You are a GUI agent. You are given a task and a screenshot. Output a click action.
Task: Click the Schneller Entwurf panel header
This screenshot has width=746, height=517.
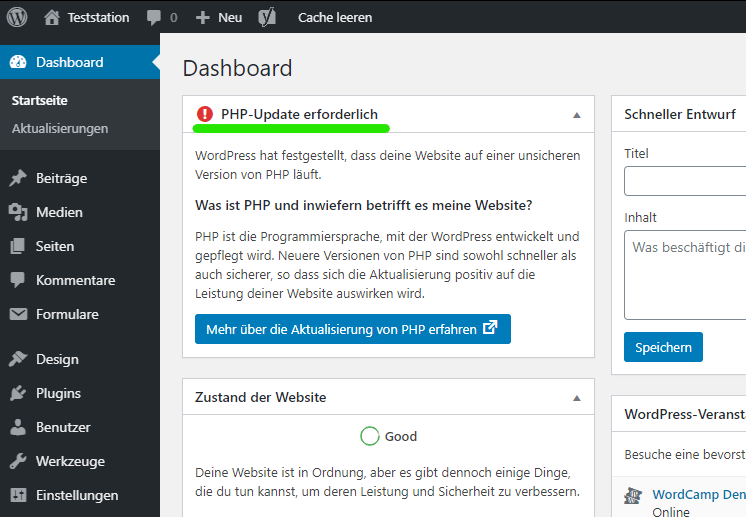[679, 114]
